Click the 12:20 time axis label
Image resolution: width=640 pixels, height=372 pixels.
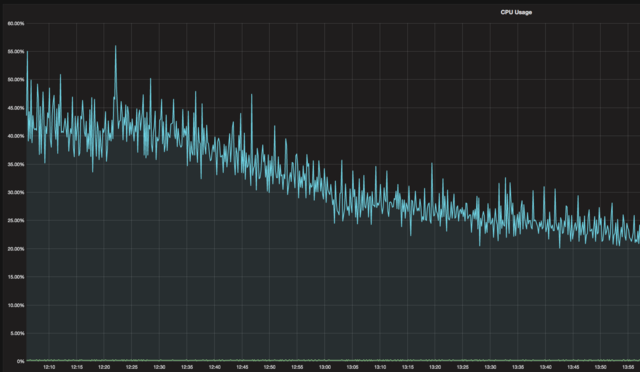pyautogui.click(x=104, y=367)
